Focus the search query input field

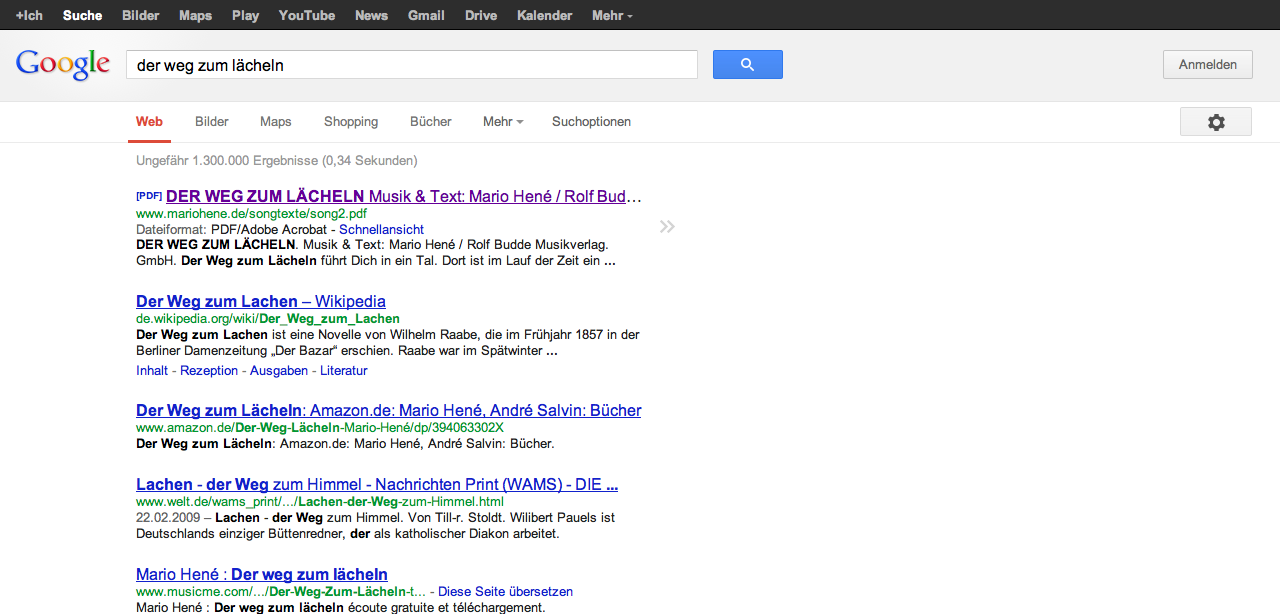[x=410, y=65]
